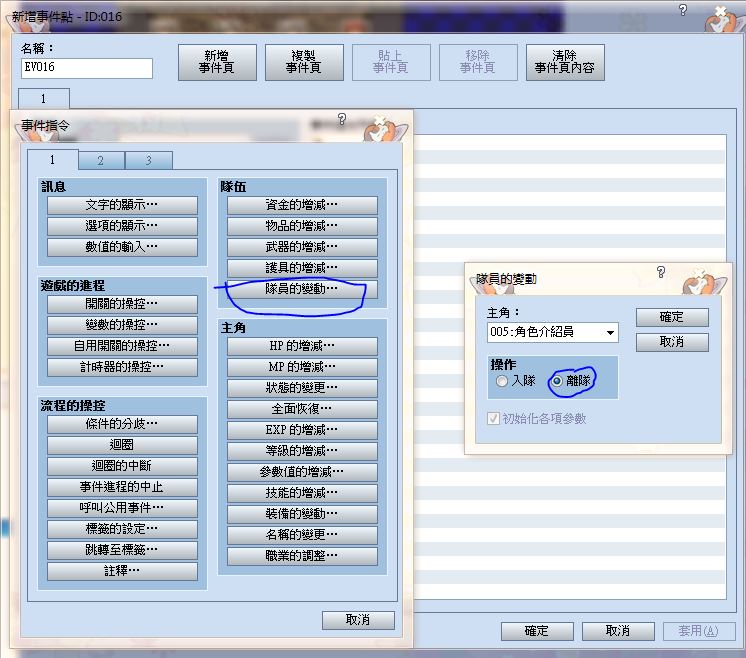Image resolution: width=746 pixels, height=658 pixels.
Task: Open the 選項的顯示 command
Action: tap(122, 226)
